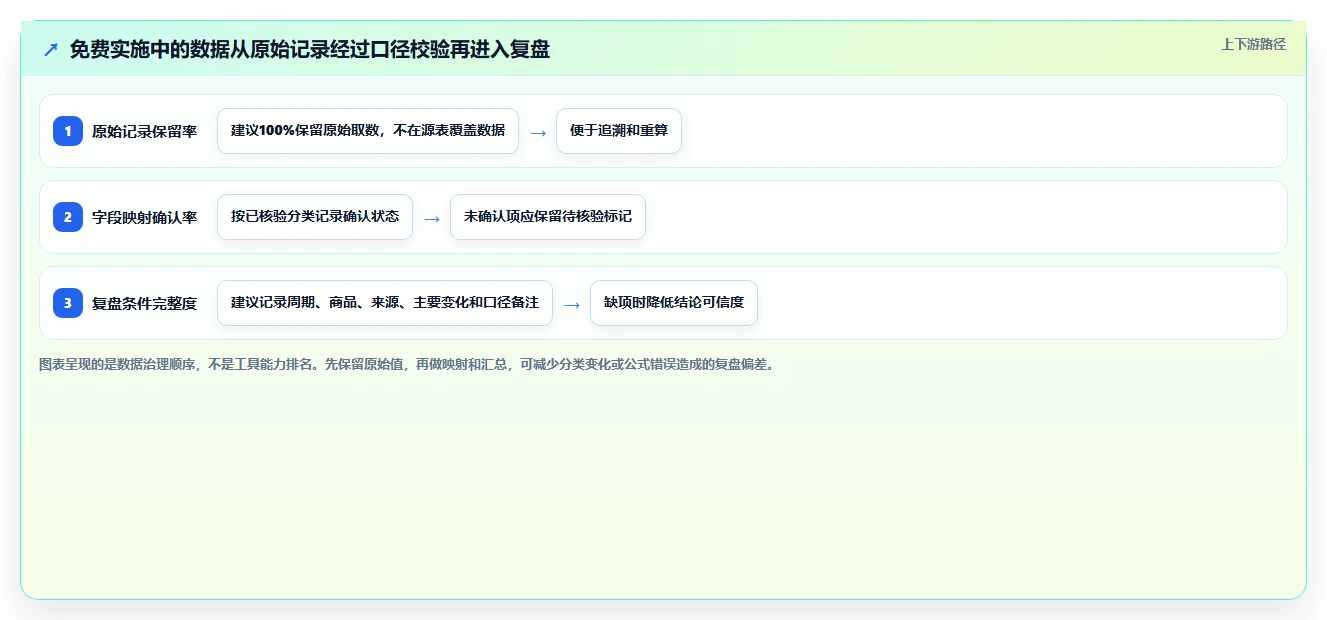1327x620 pixels.
Task: Click the 上下游路径 label
Action: click(x=1253, y=45)
